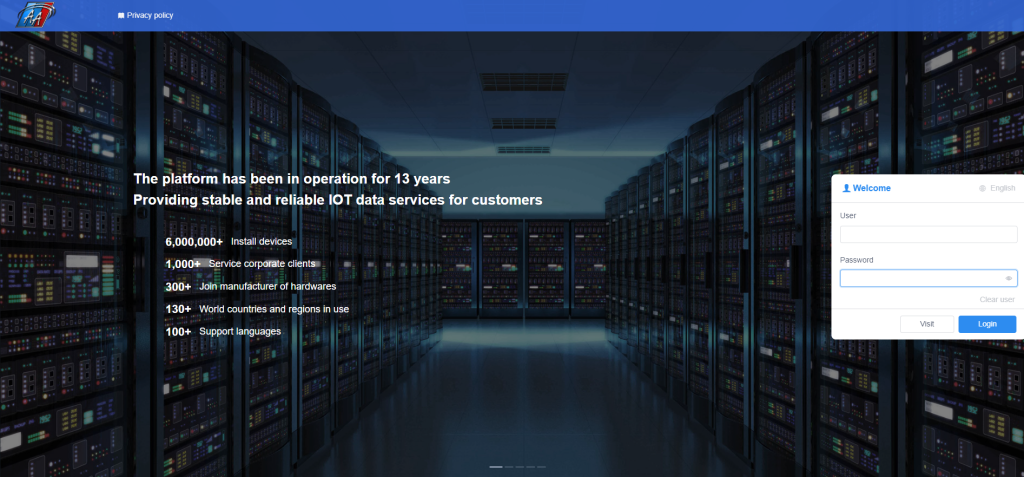Click the user silhouette icon beside Welcome

point(847,188)
